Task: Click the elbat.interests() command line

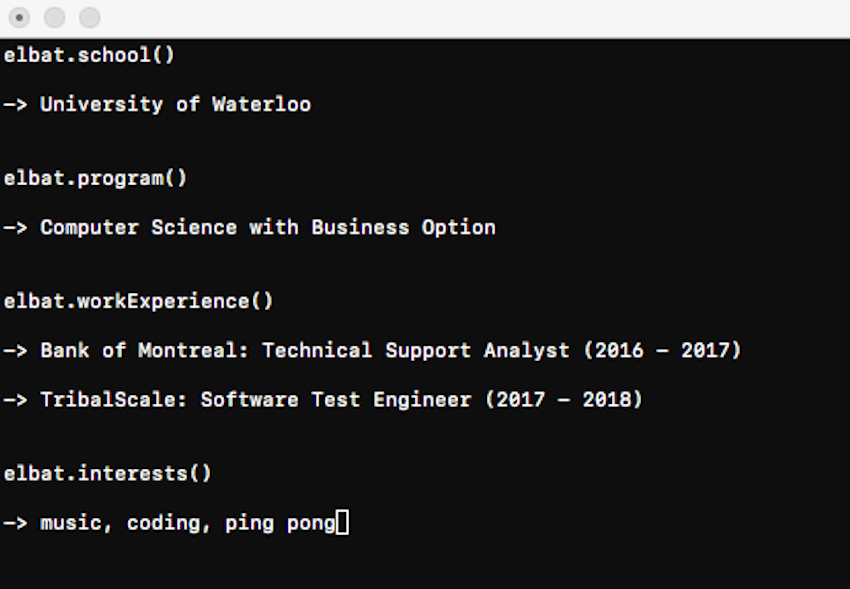Action: (x=107, y=473)
